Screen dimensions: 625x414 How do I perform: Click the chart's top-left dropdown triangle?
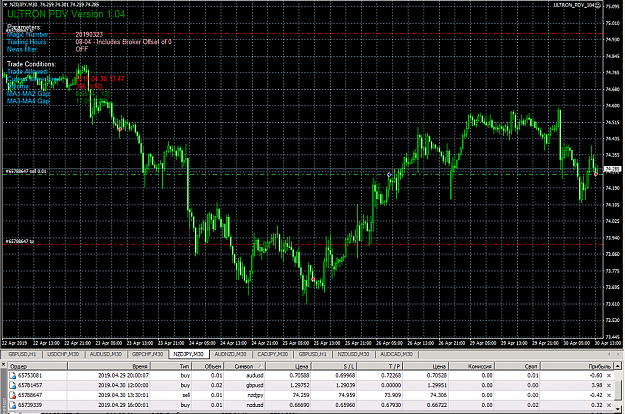click(6, 5)
